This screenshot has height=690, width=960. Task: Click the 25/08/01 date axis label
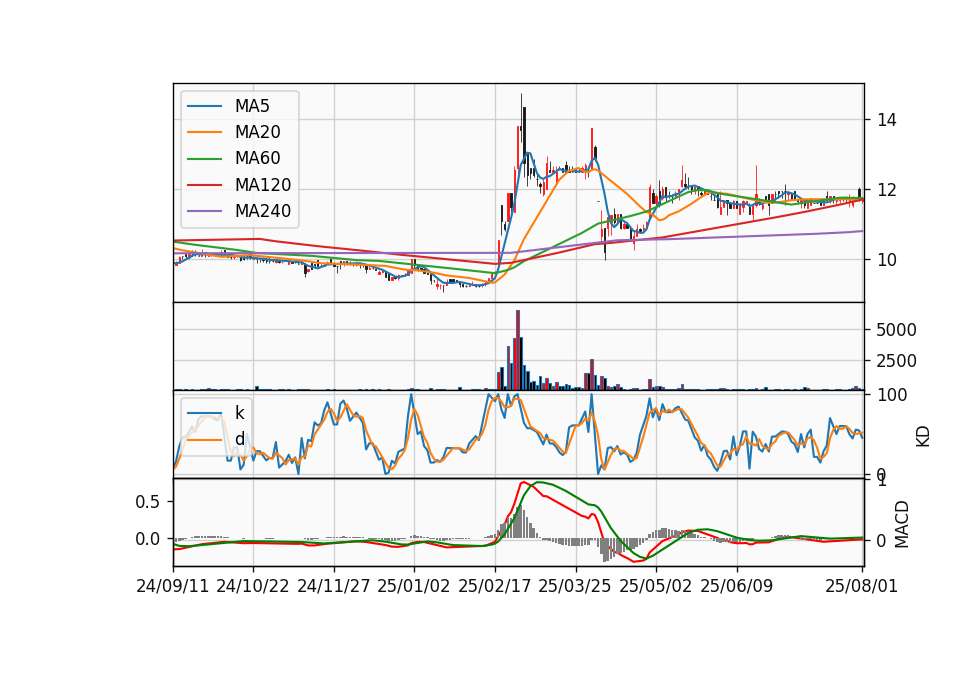point(861,586)
